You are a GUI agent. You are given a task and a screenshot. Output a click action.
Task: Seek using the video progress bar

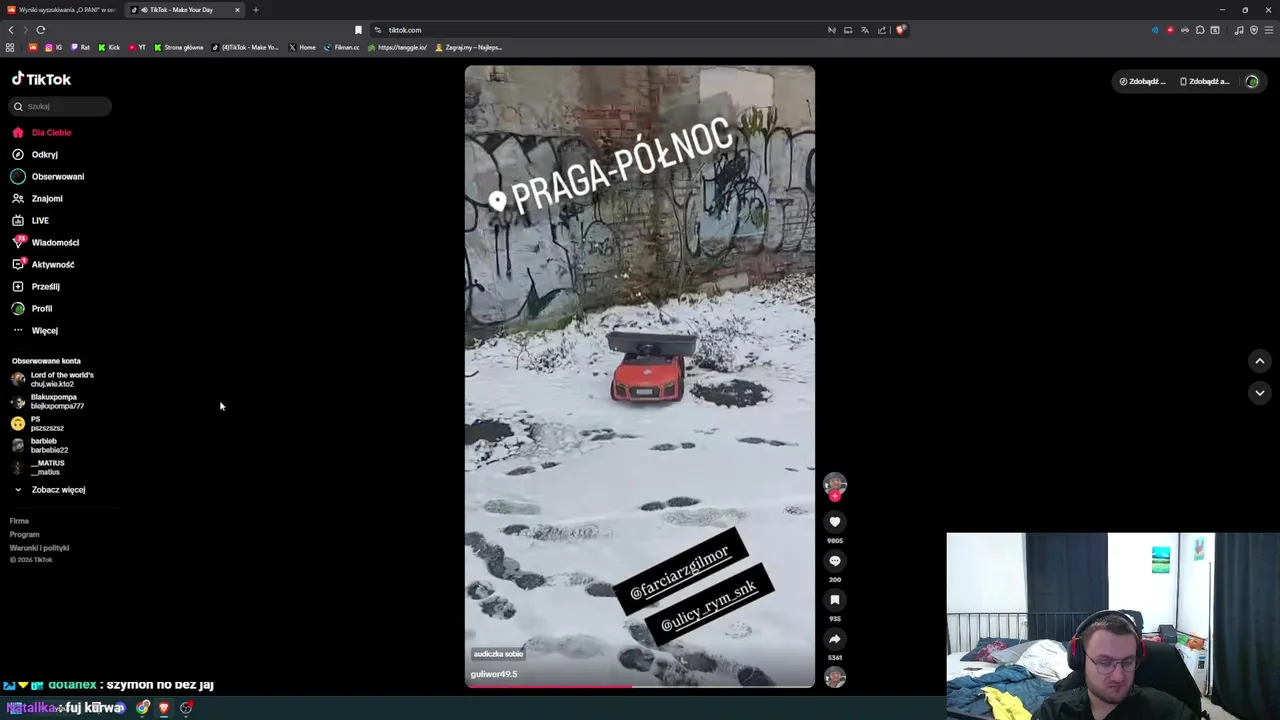[640, 686]
